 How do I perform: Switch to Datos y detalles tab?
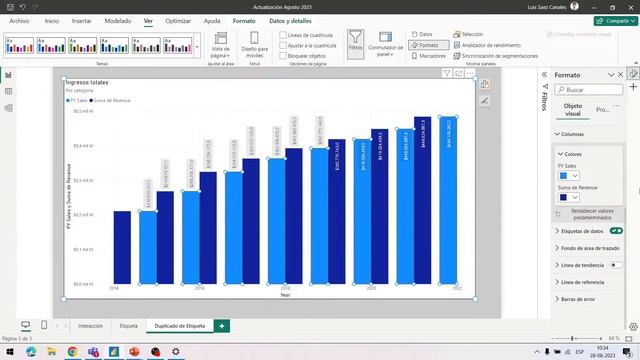point(290,21)
